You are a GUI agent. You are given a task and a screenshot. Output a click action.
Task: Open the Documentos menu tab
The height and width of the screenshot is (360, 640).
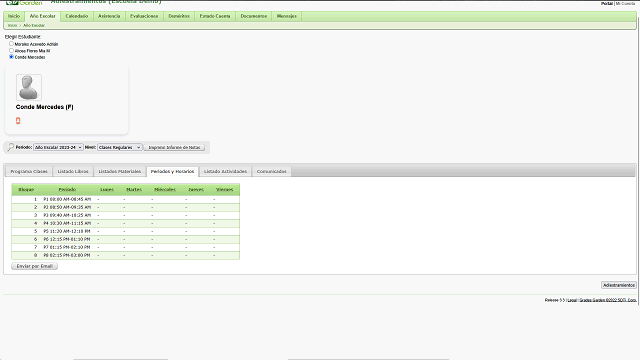point(253,16)
